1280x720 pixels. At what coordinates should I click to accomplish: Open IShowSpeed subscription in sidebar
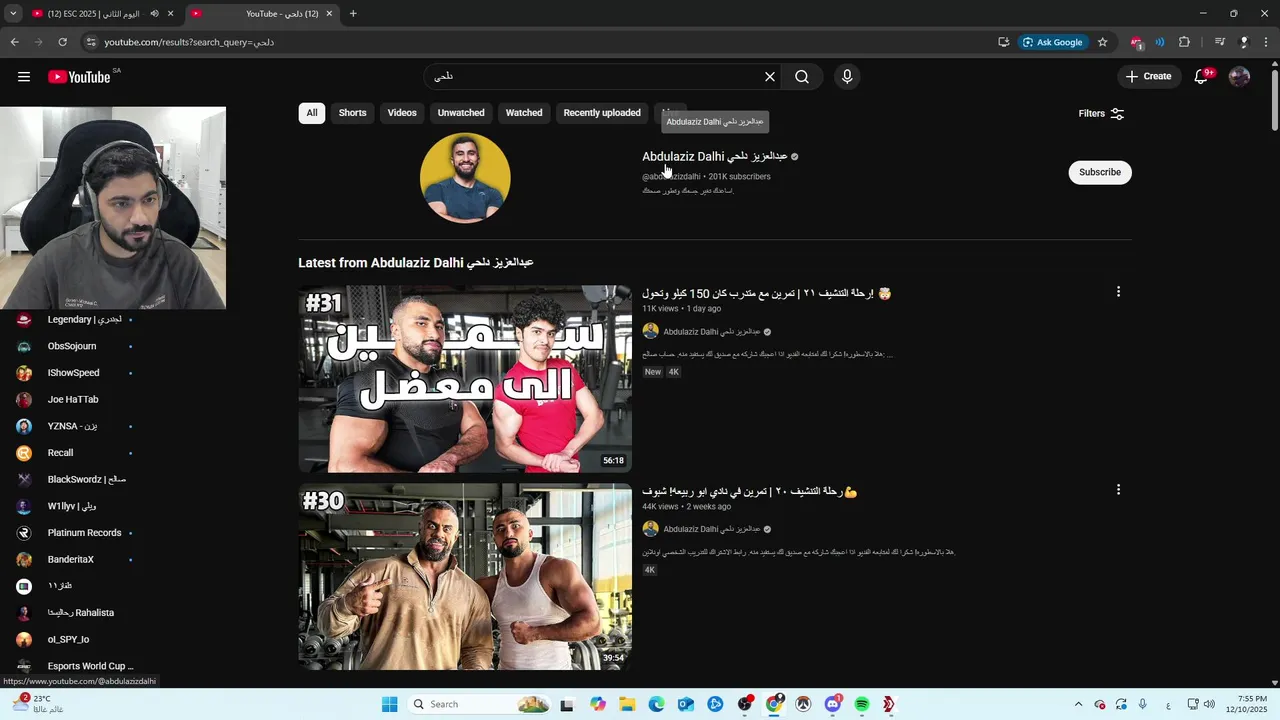pos(75,373)
